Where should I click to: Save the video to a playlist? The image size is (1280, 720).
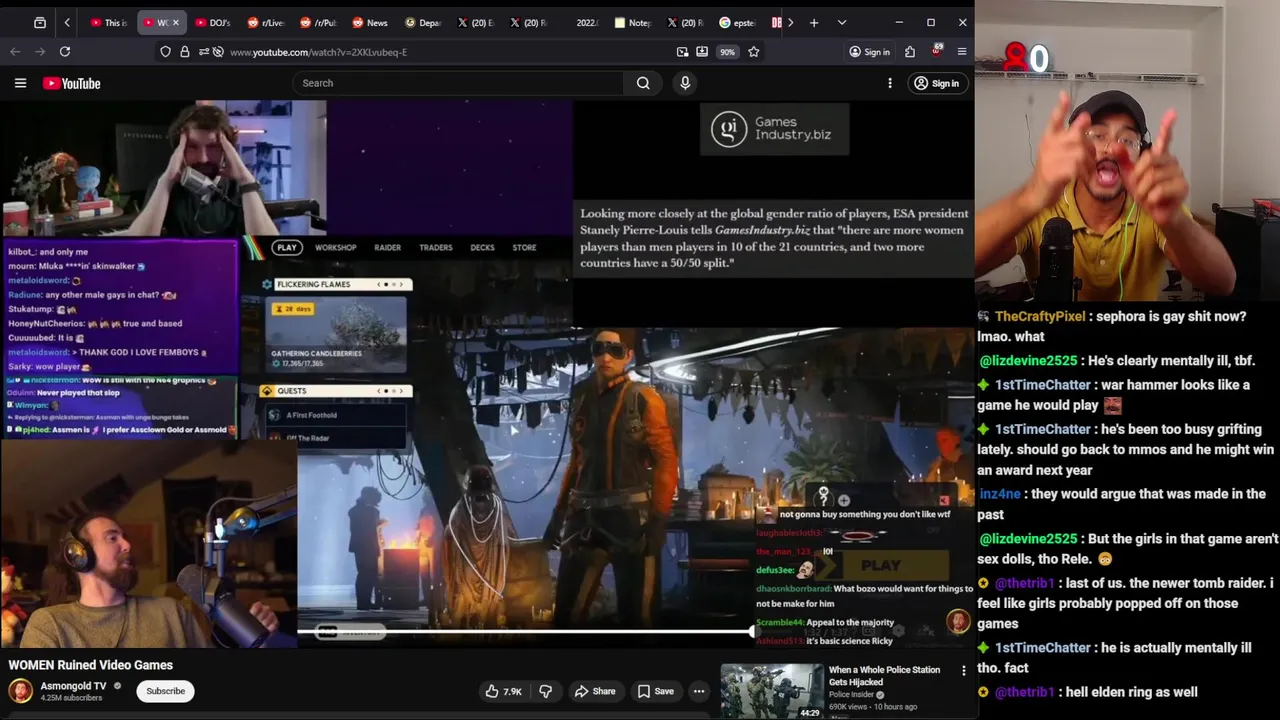pyautogui.click(x=656, y=691)
